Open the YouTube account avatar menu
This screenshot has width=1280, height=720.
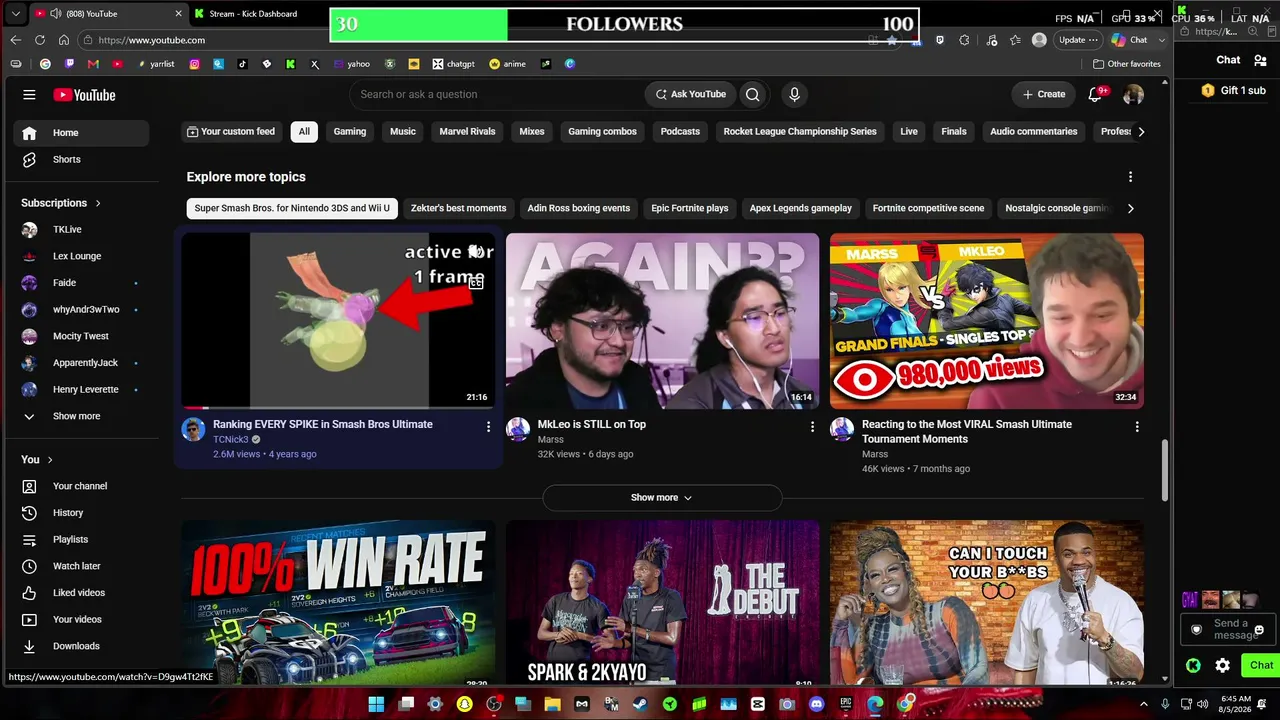point(1133,94)
